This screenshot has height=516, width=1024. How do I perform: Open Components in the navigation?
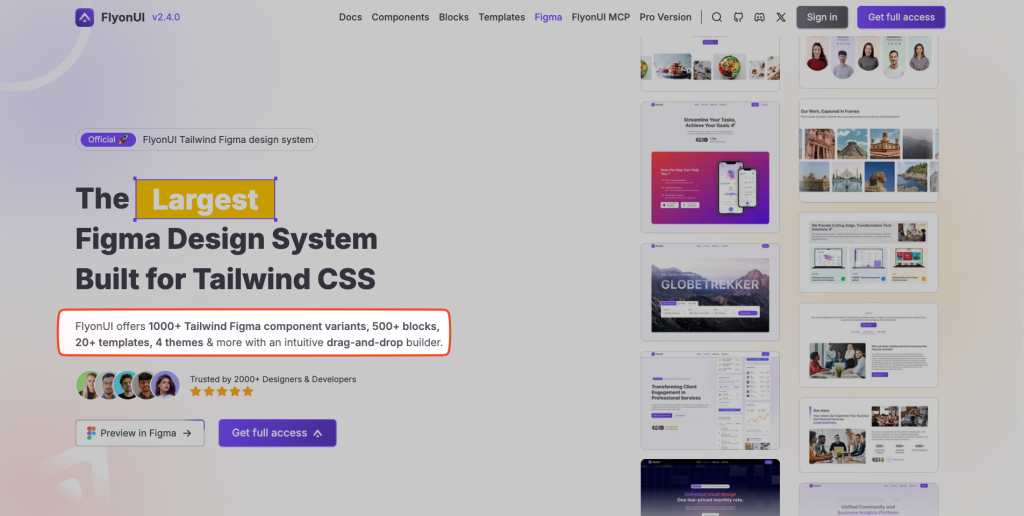400,18
